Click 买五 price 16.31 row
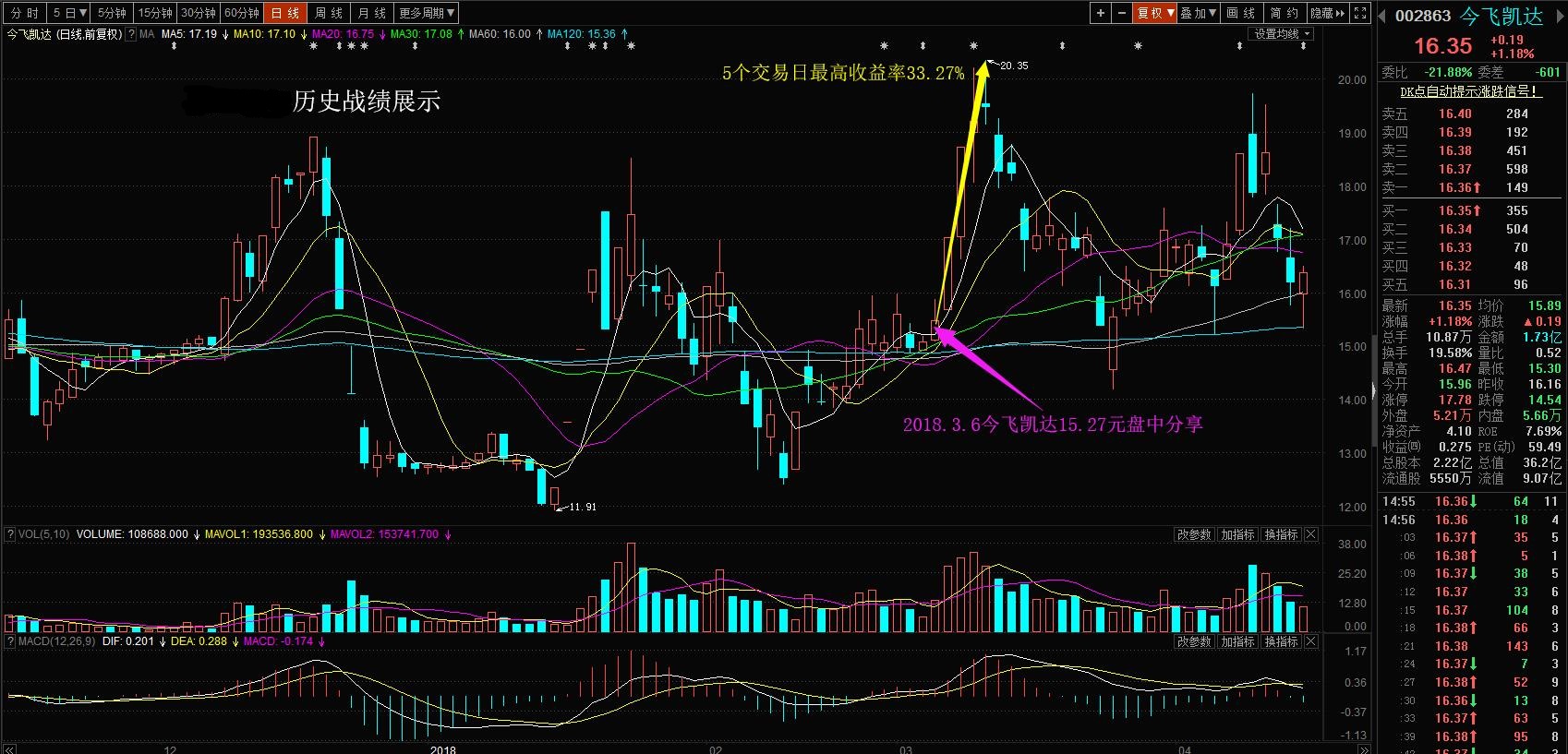The width and height of the screenshot is (1568, 754). [x=1471, y=284]
